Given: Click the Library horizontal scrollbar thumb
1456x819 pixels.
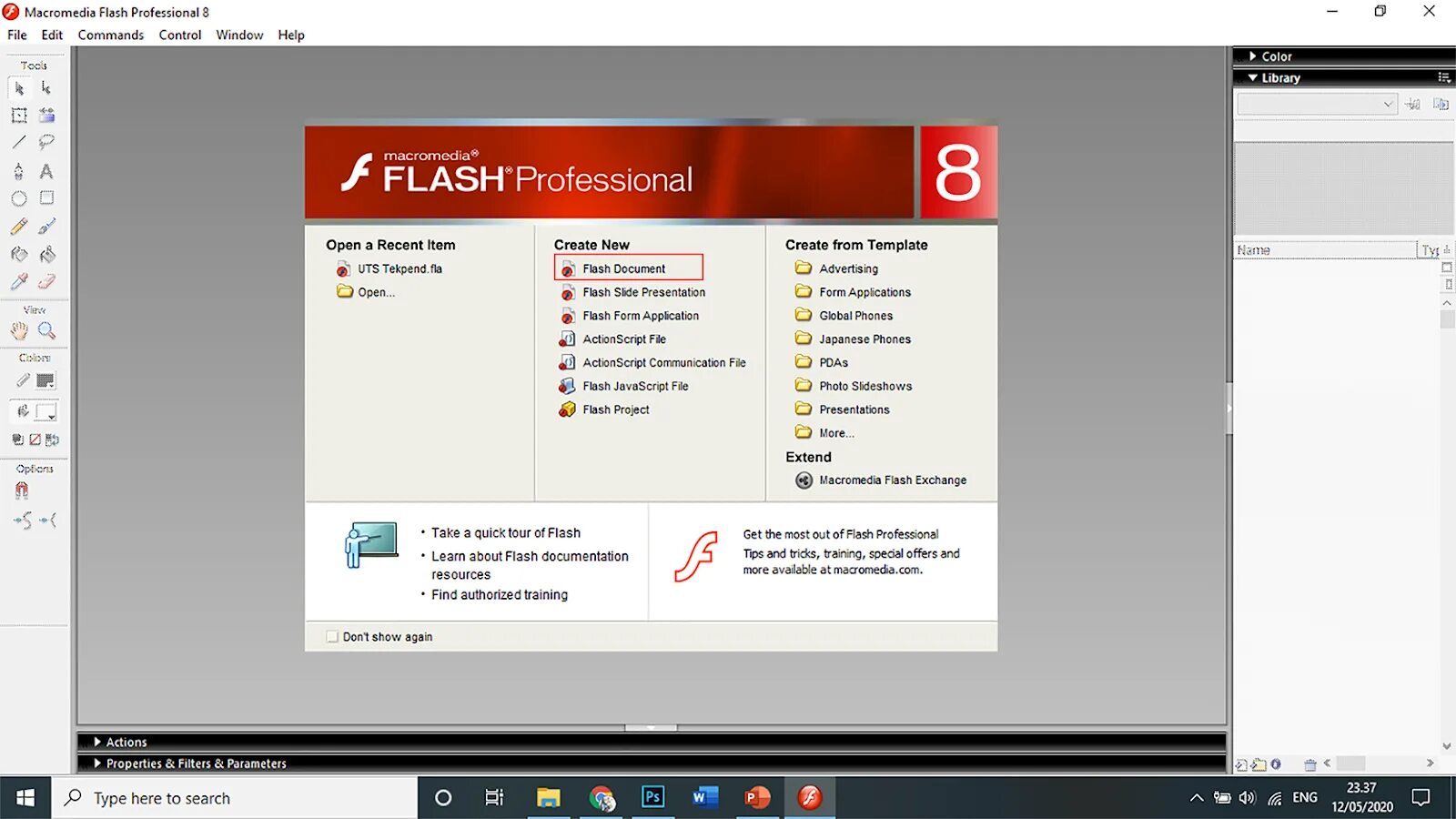Looking at the screenshot, I should click(1350, 763).
